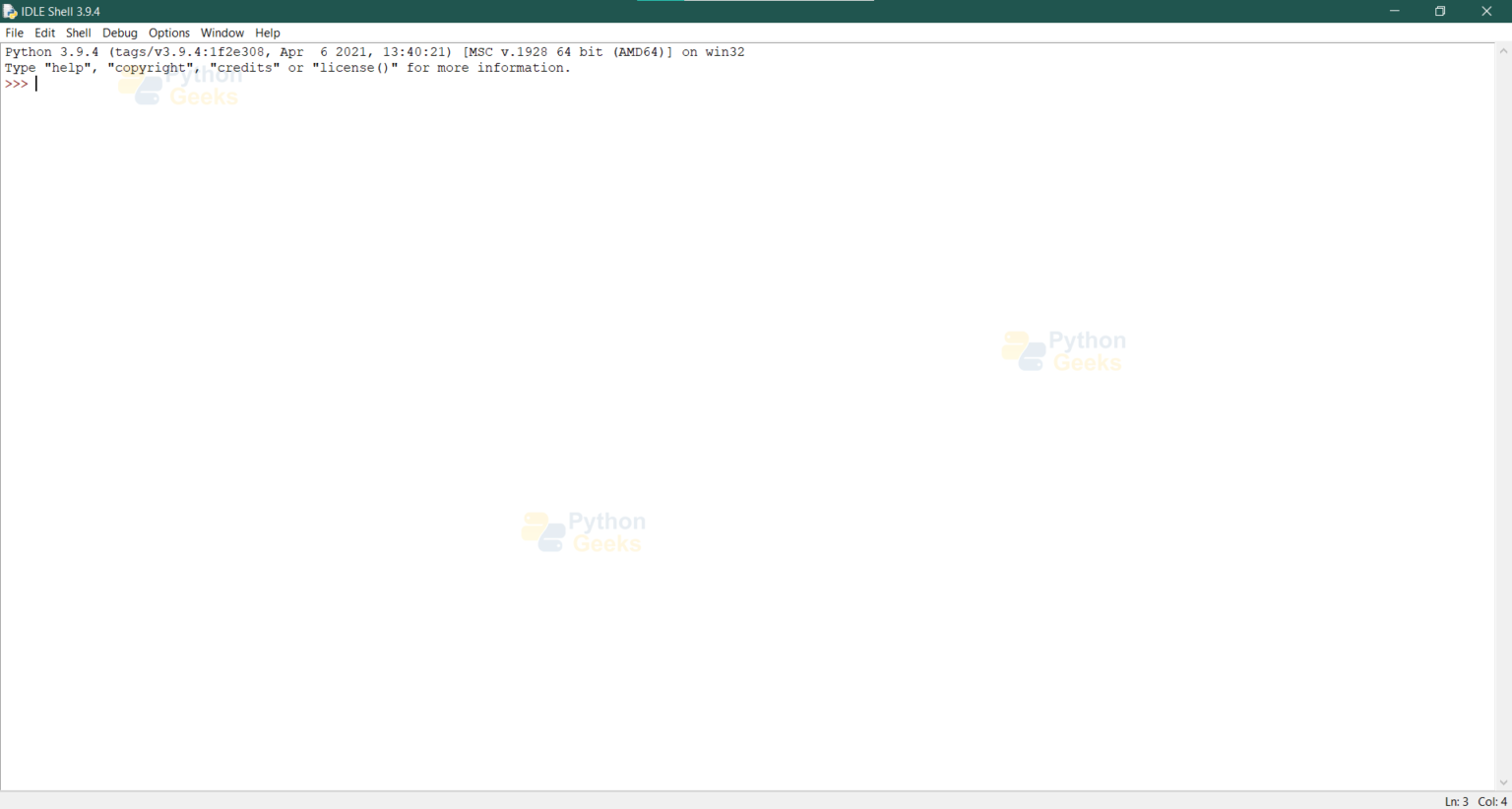The height and width of the screenshot is (809, 1512).
Task: Click 'on win32' text in first line
Action: tap(714, 52)
